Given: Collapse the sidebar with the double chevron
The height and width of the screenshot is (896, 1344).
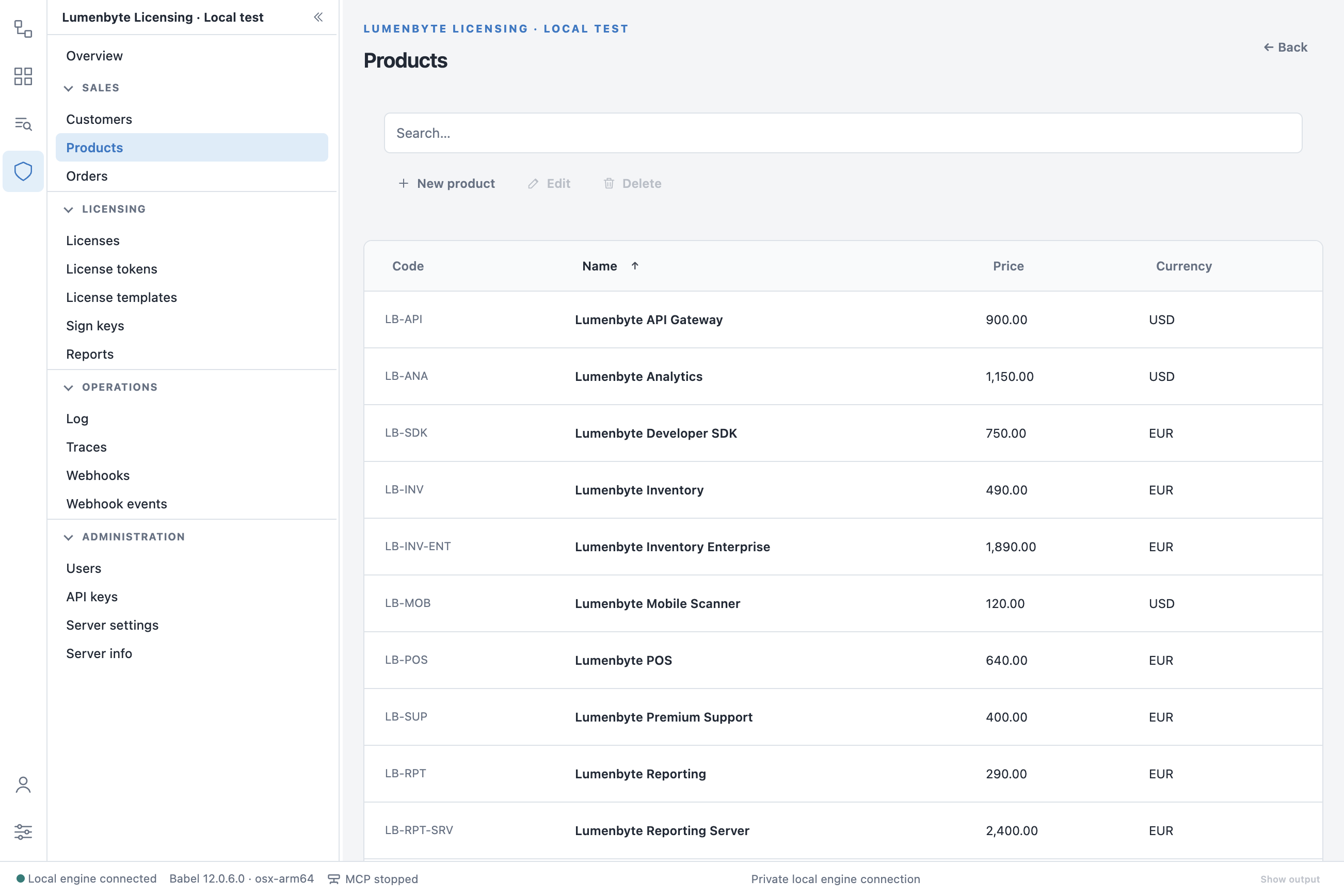Looking at the screenshot, I should (318, 17).
